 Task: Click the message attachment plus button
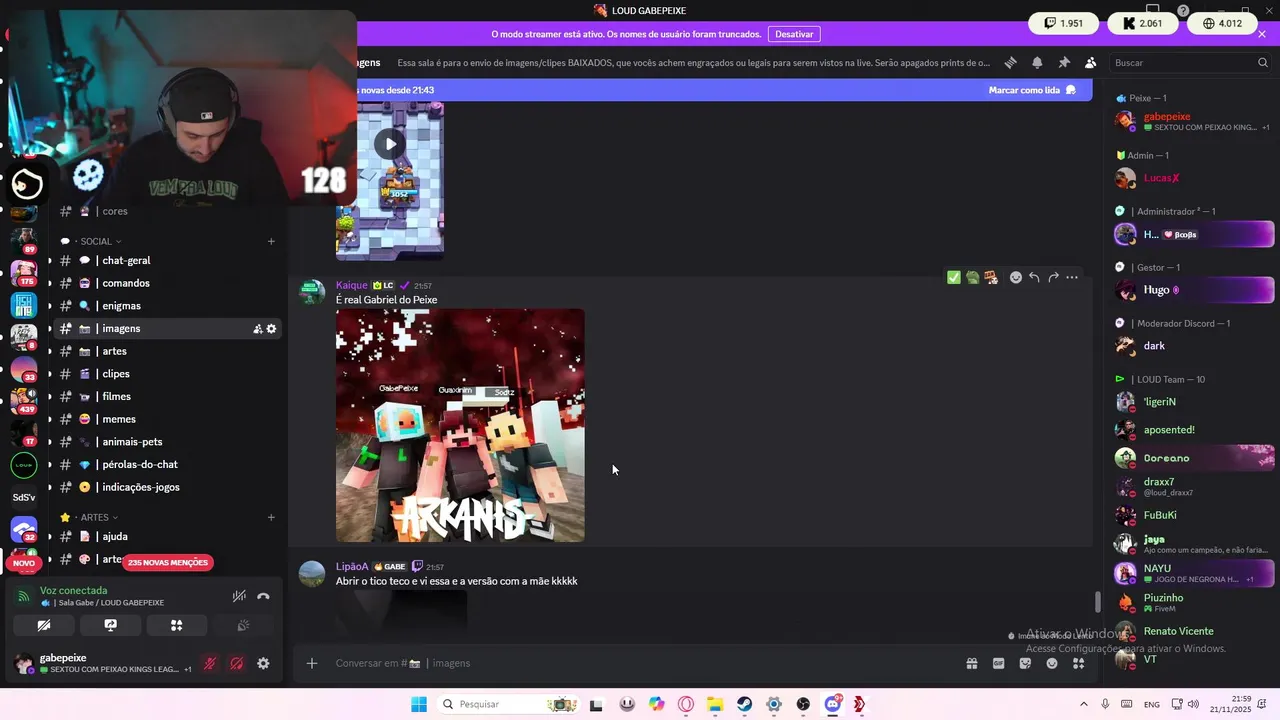(x=312, y=663)
